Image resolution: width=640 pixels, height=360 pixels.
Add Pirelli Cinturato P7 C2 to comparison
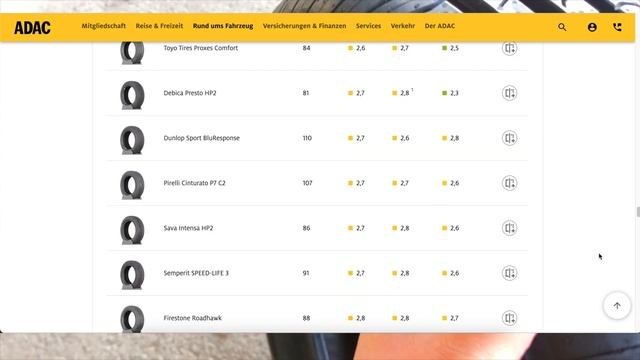point(509,183)
